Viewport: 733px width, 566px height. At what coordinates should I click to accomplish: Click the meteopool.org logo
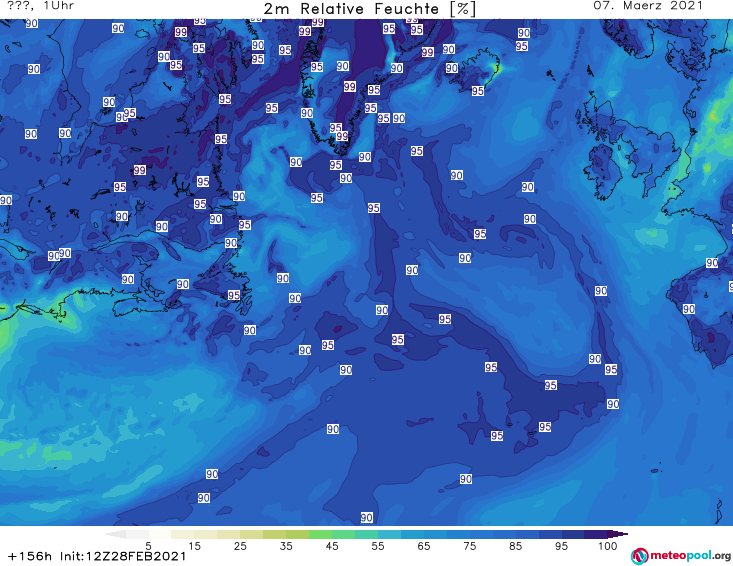(681, 556)
